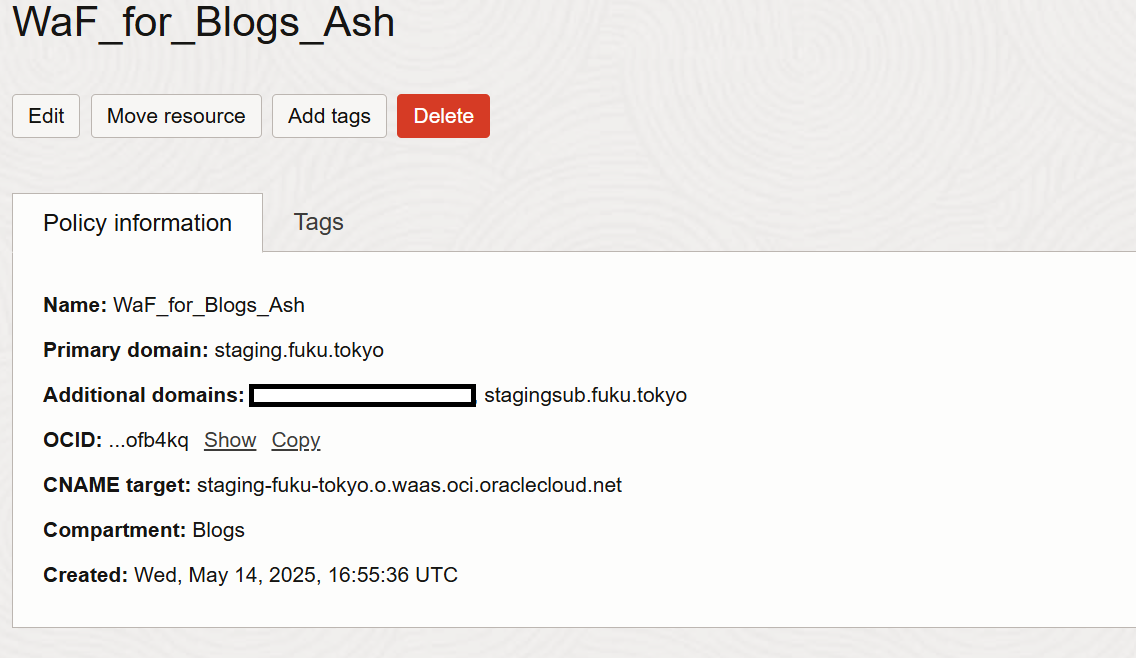1136x658 pixels.
Task: Click the Created timestamp text
Action: [x=296, y=575]
